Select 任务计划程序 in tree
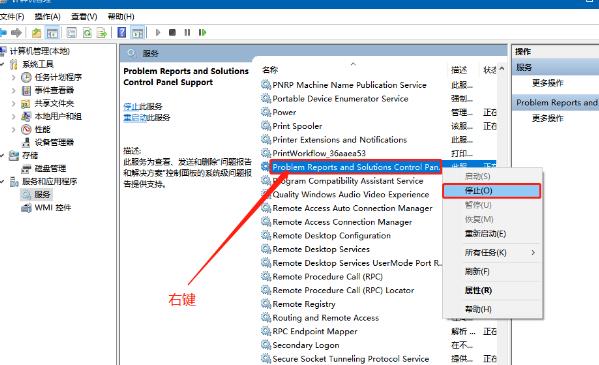Screen dimensions: 599x365 click(x=58, y=77)
